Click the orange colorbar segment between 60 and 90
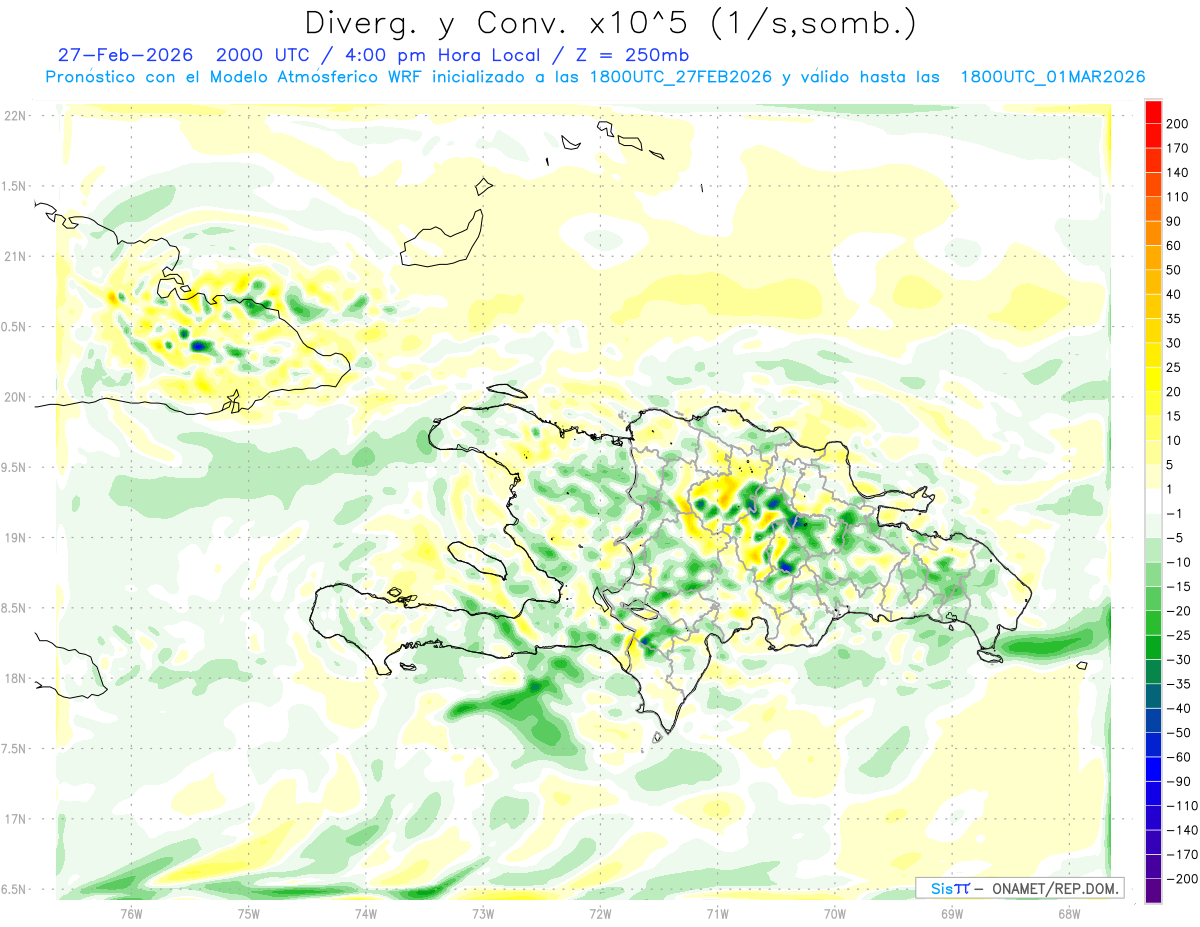This screenshot has width=1200, height=927. point(1153,233)
